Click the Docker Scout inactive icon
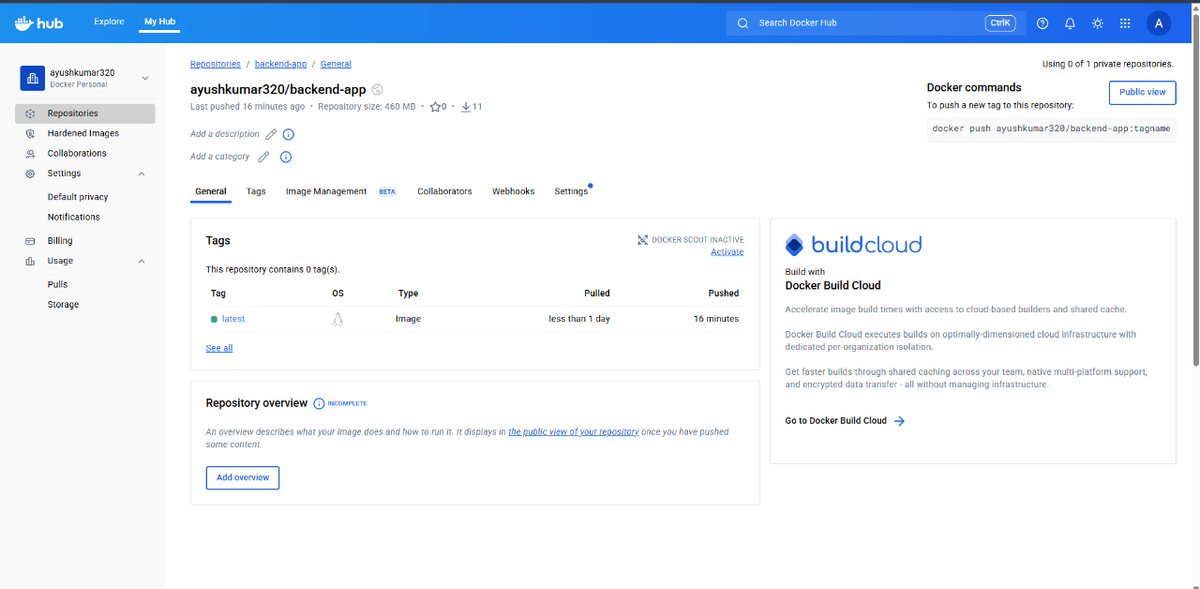 tap(643, 240)
